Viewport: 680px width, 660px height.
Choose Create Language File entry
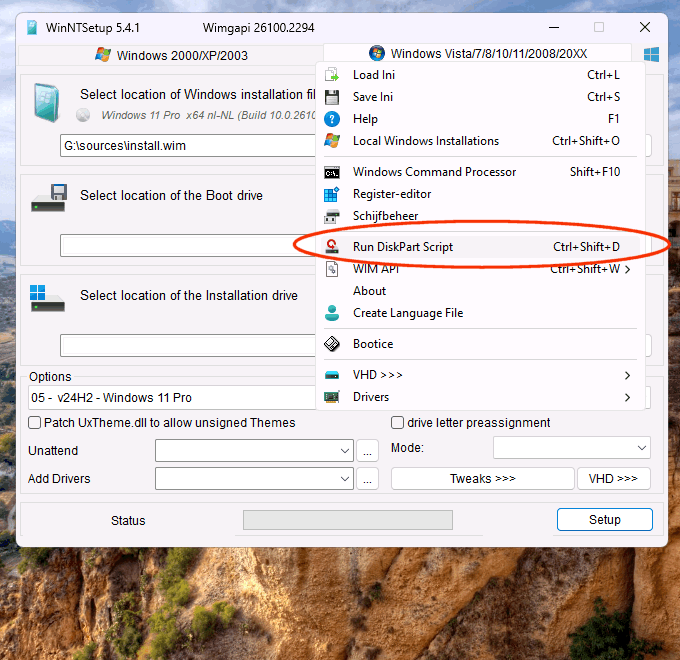[481, 313]
